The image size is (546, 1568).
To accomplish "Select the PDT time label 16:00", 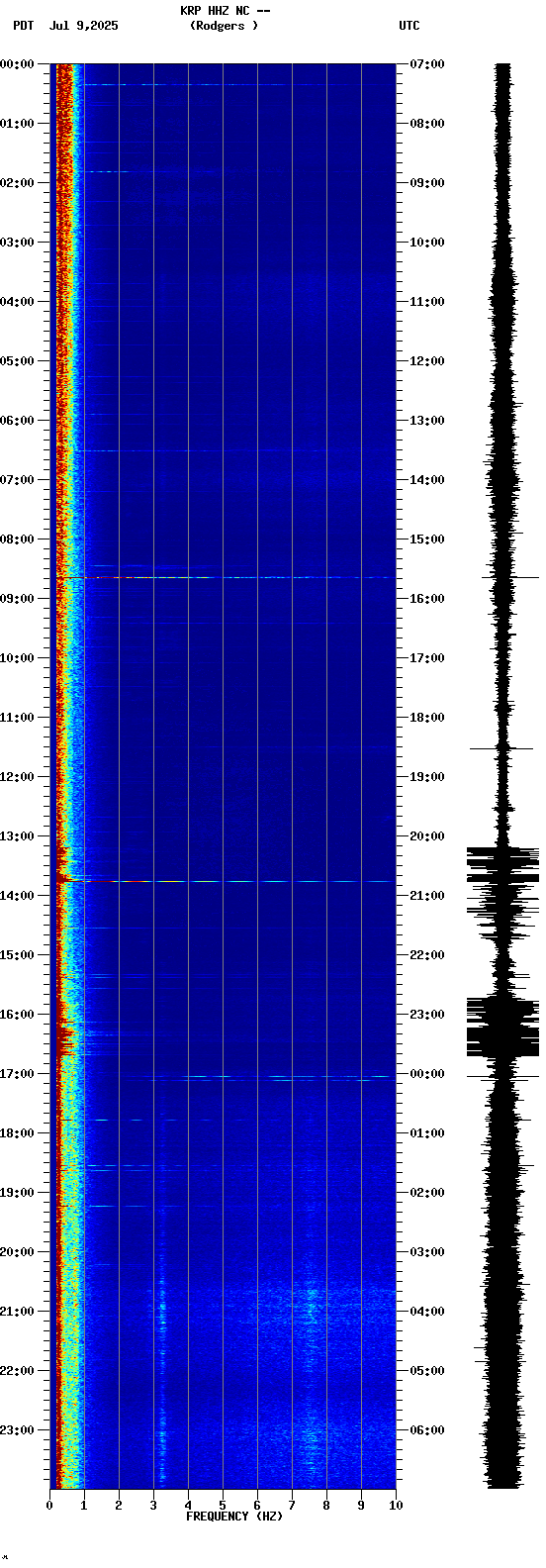I will point(17,1015).
